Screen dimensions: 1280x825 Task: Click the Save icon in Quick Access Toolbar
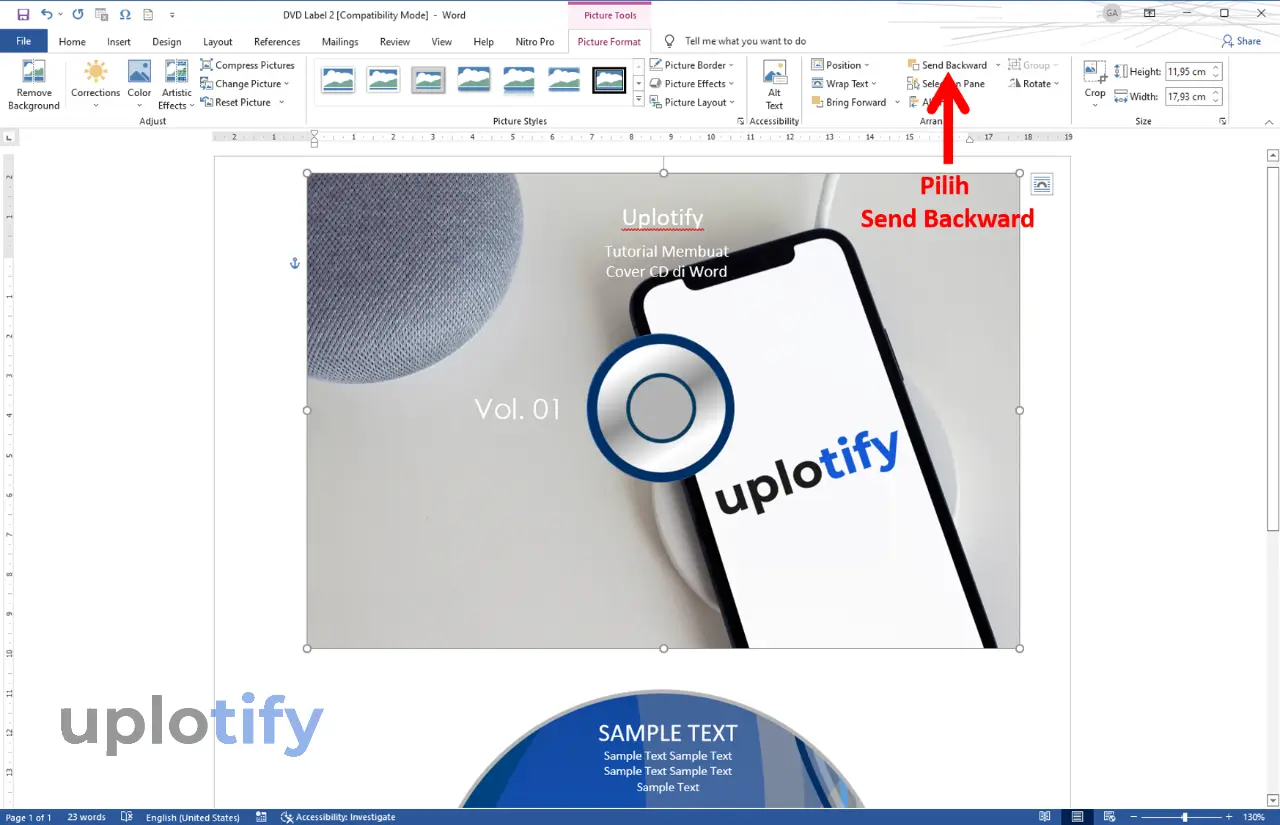(x=23, y=14)
